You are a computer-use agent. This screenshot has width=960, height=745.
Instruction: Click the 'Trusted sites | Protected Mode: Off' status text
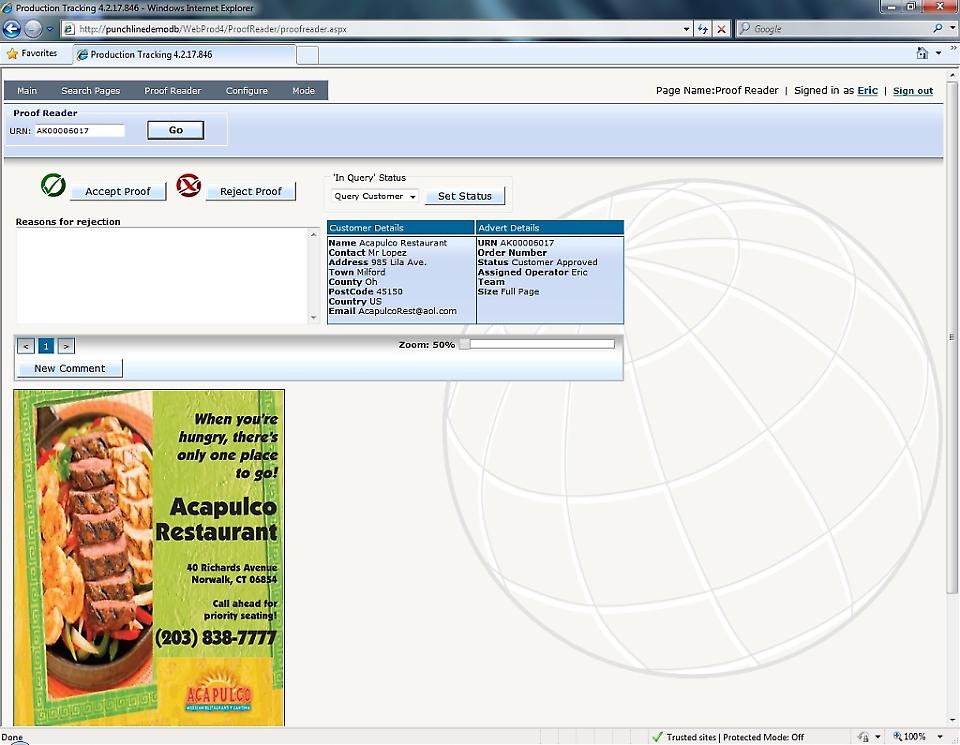pos(735,737)
